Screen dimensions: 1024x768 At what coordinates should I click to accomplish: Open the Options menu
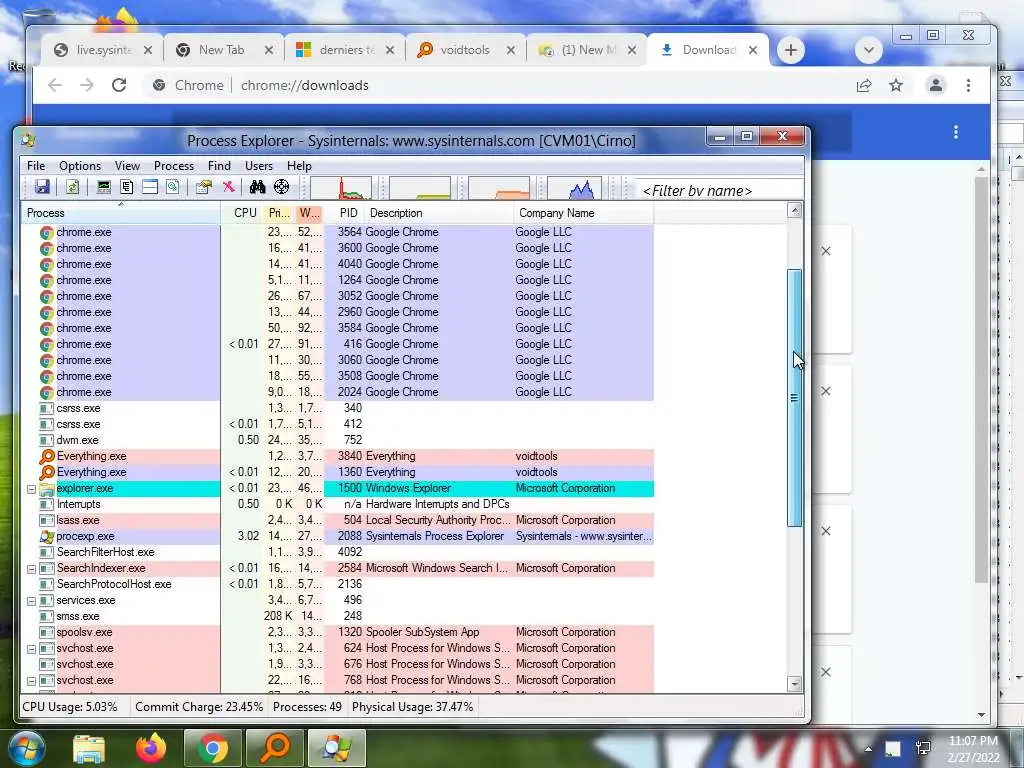pos(80,166)
